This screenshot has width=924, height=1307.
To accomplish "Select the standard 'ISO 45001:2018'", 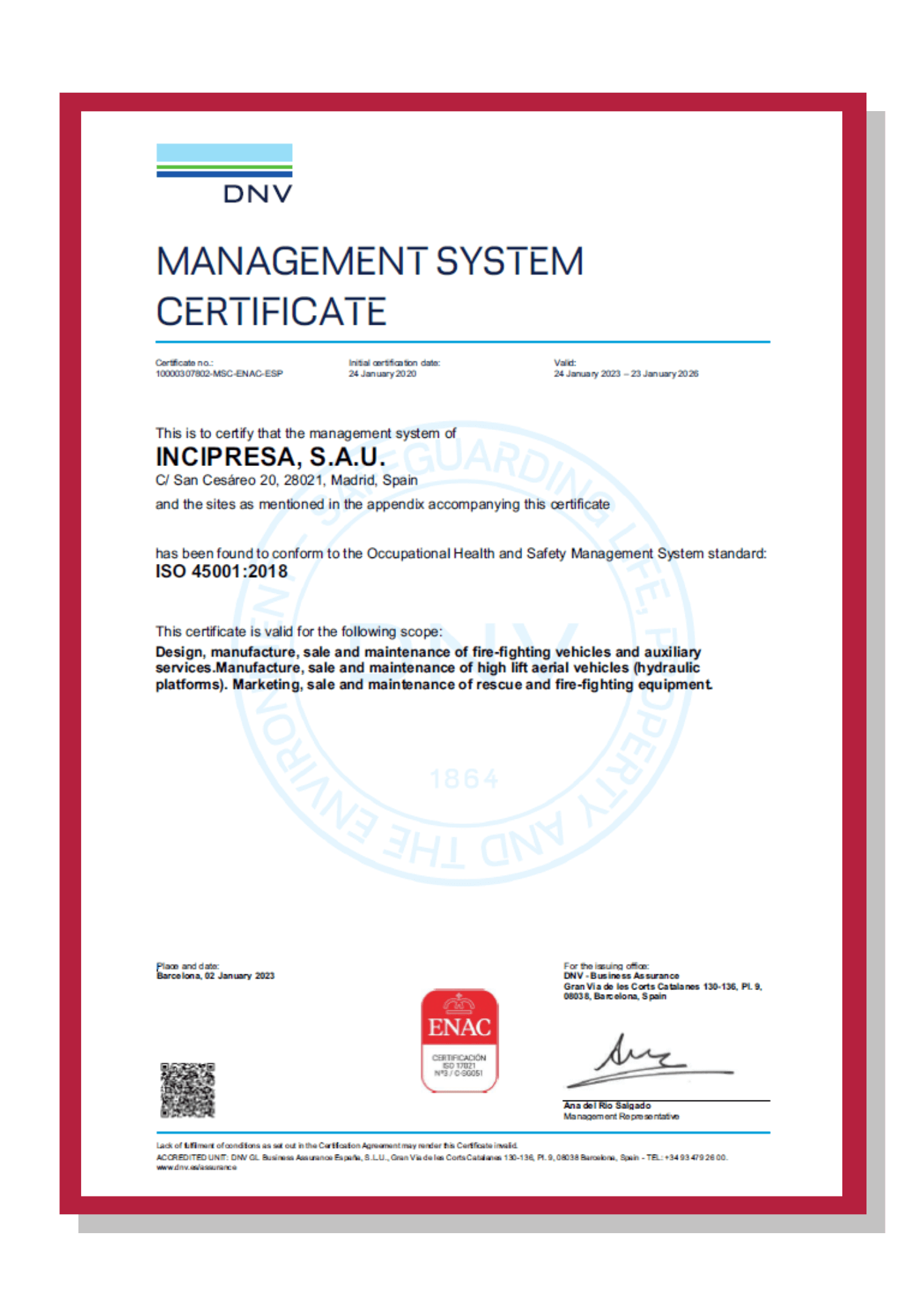I will tap(222, 572).
